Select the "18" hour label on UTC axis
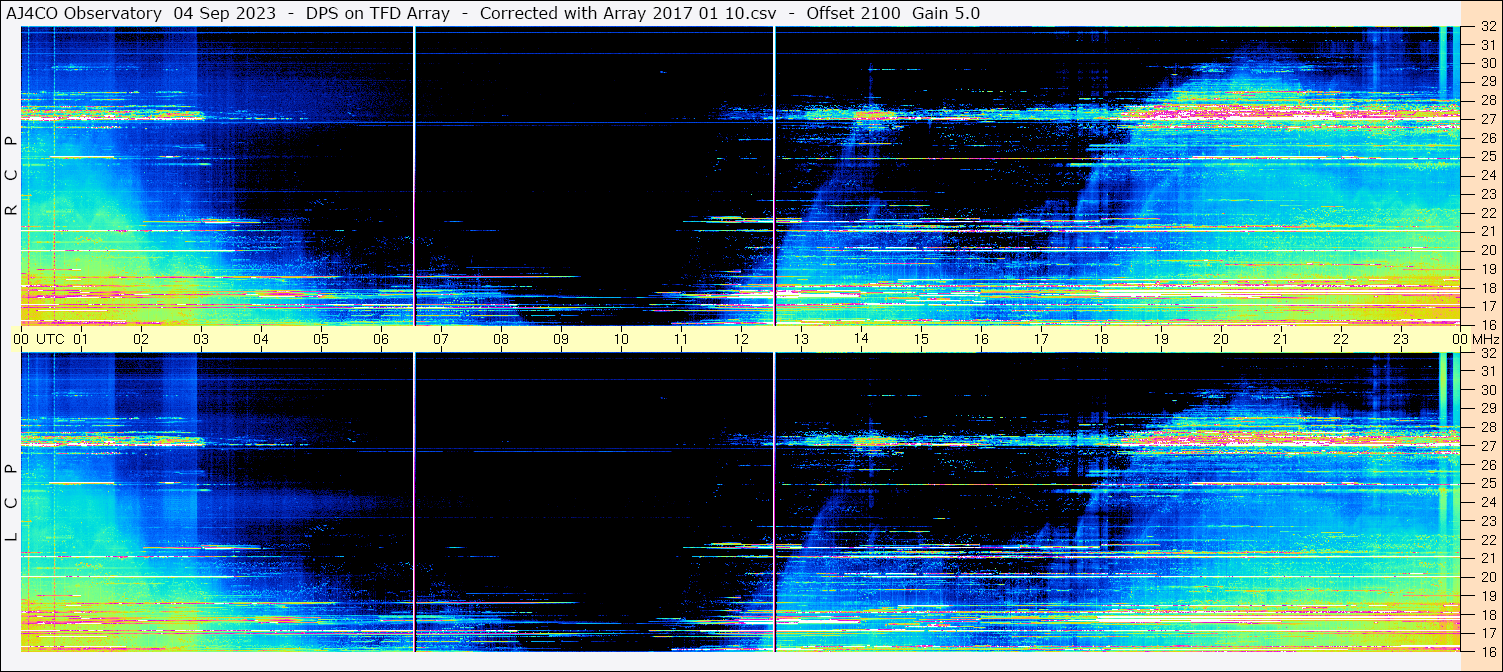This screenshot has width=1503, height=672. [1101, 339]
